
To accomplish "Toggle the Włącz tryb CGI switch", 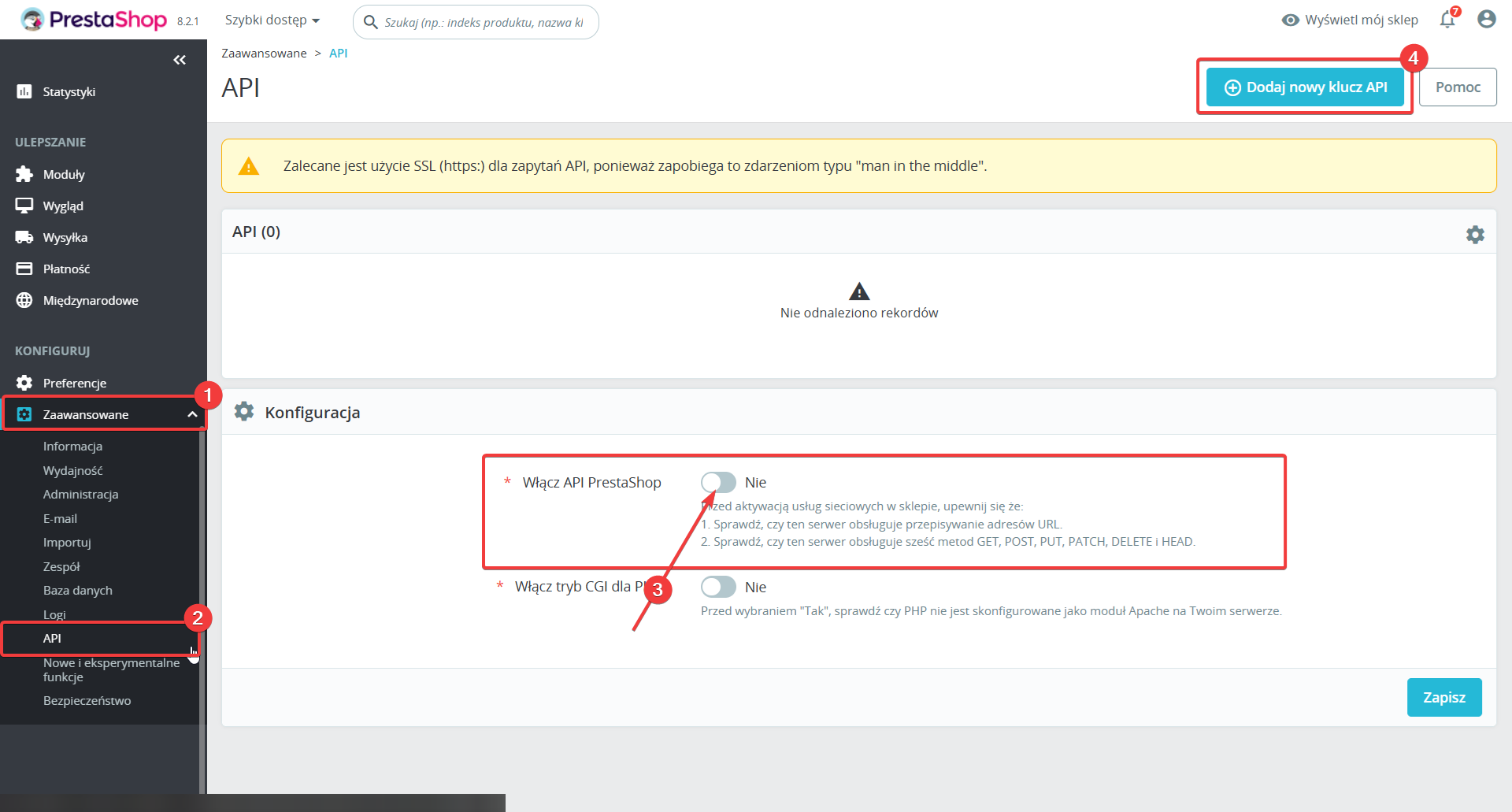I will pos(718,587).
